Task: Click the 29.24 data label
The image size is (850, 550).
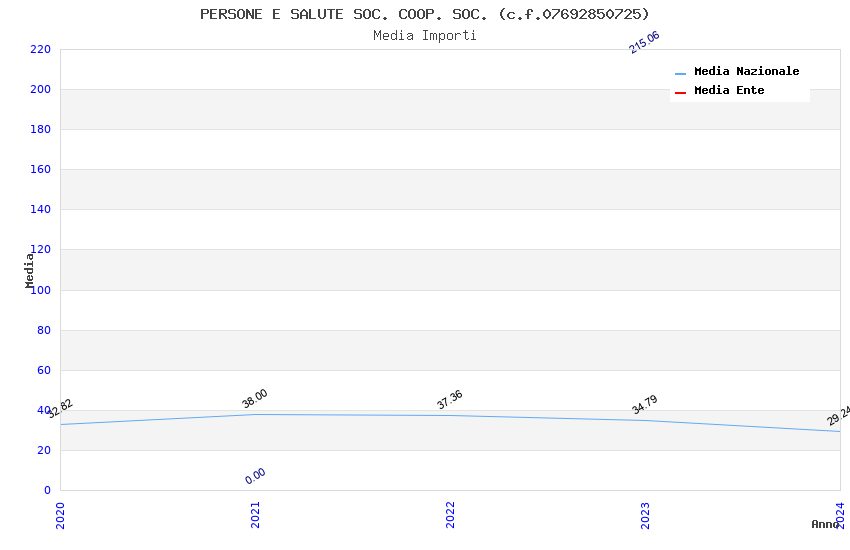Action: [x=839, y=415]
